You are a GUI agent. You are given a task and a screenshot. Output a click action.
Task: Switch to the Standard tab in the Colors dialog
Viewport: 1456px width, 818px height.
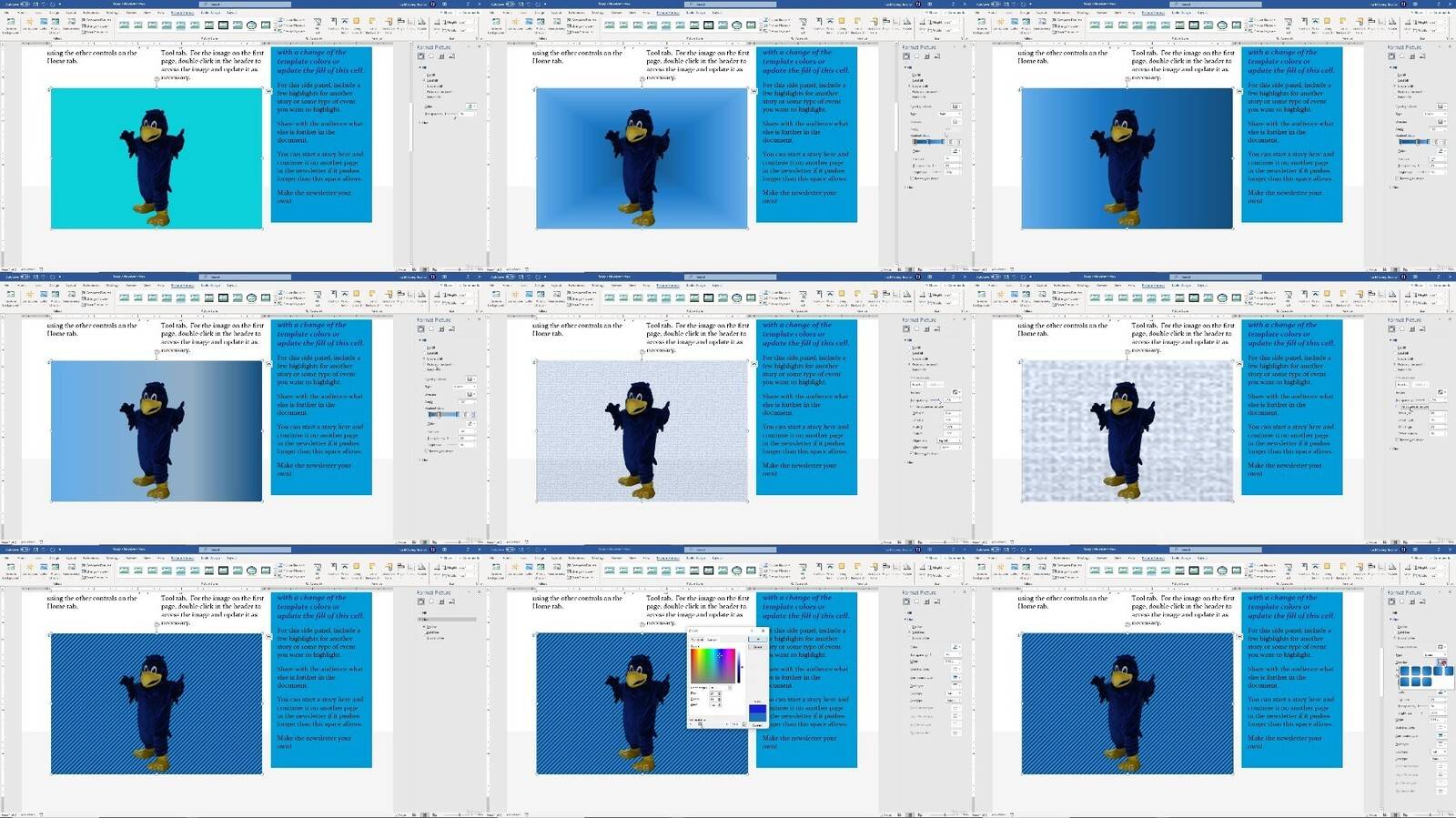[x=699, y=640]
